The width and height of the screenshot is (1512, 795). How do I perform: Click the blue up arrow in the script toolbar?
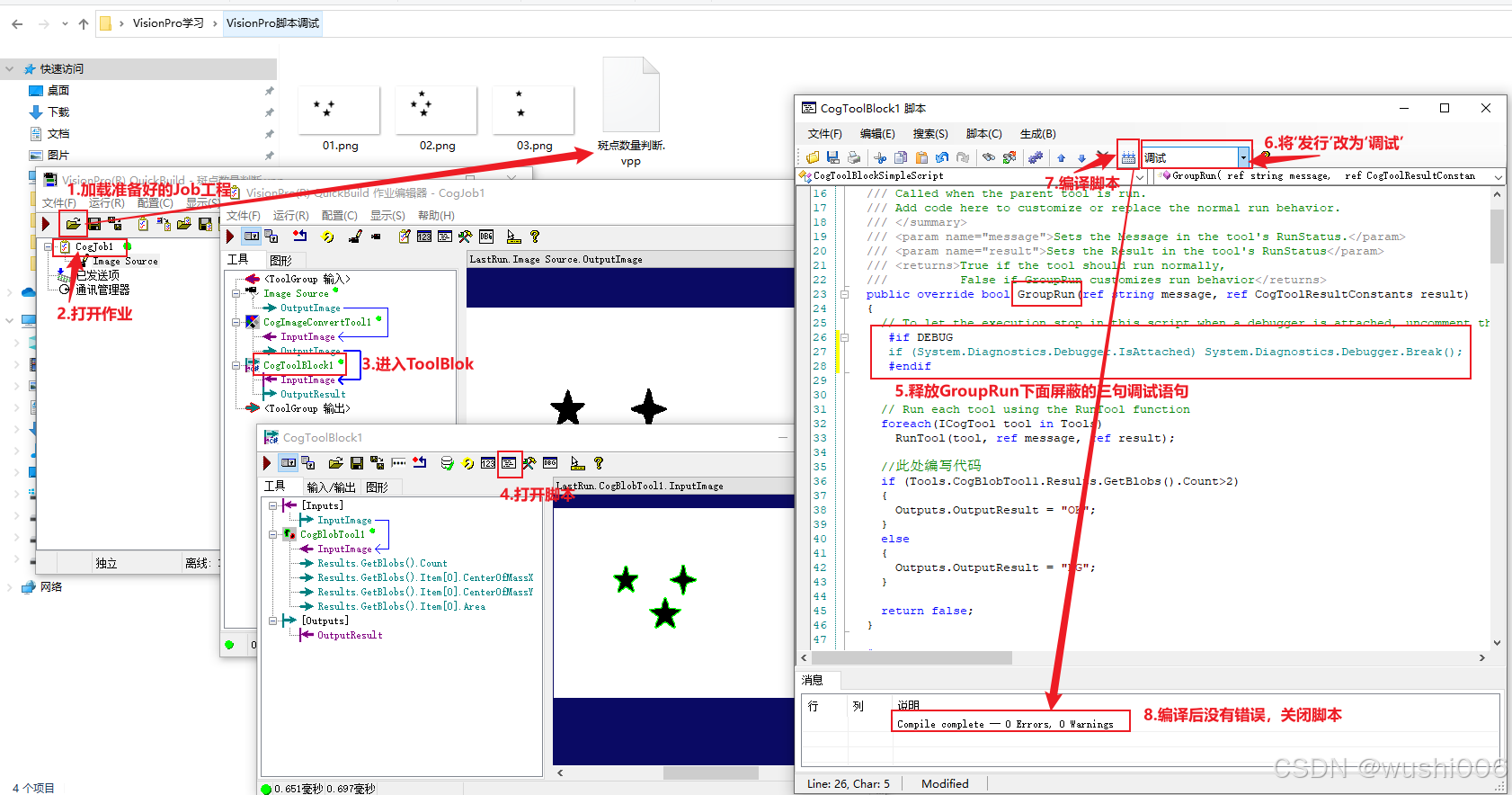click(x=1062, y=157)
